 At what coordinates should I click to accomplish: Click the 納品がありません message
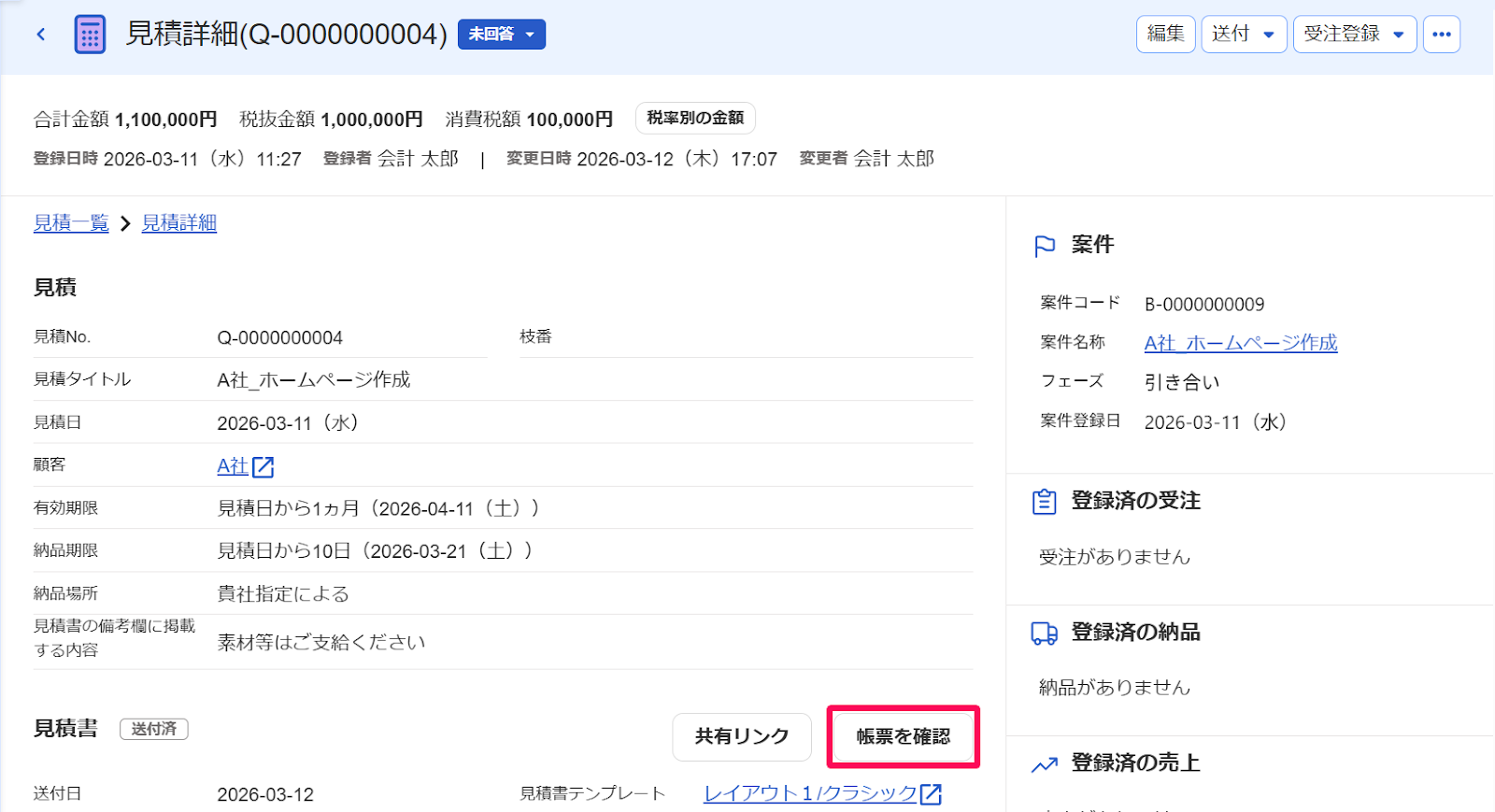pos(1115,688)
